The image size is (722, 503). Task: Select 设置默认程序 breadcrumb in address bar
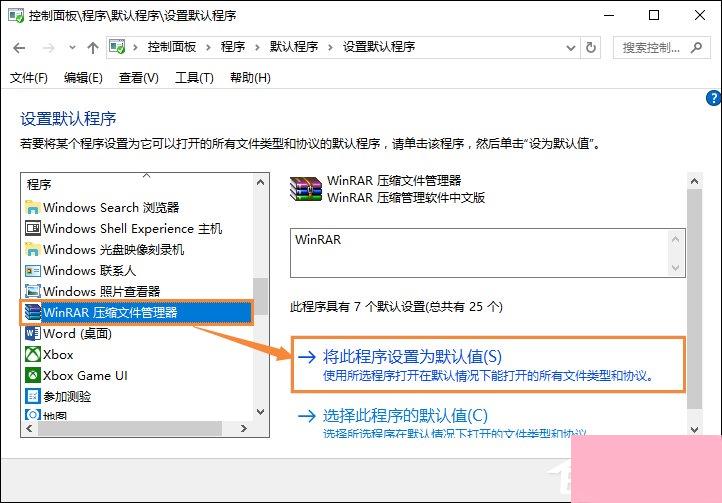(x=379, y=47)
